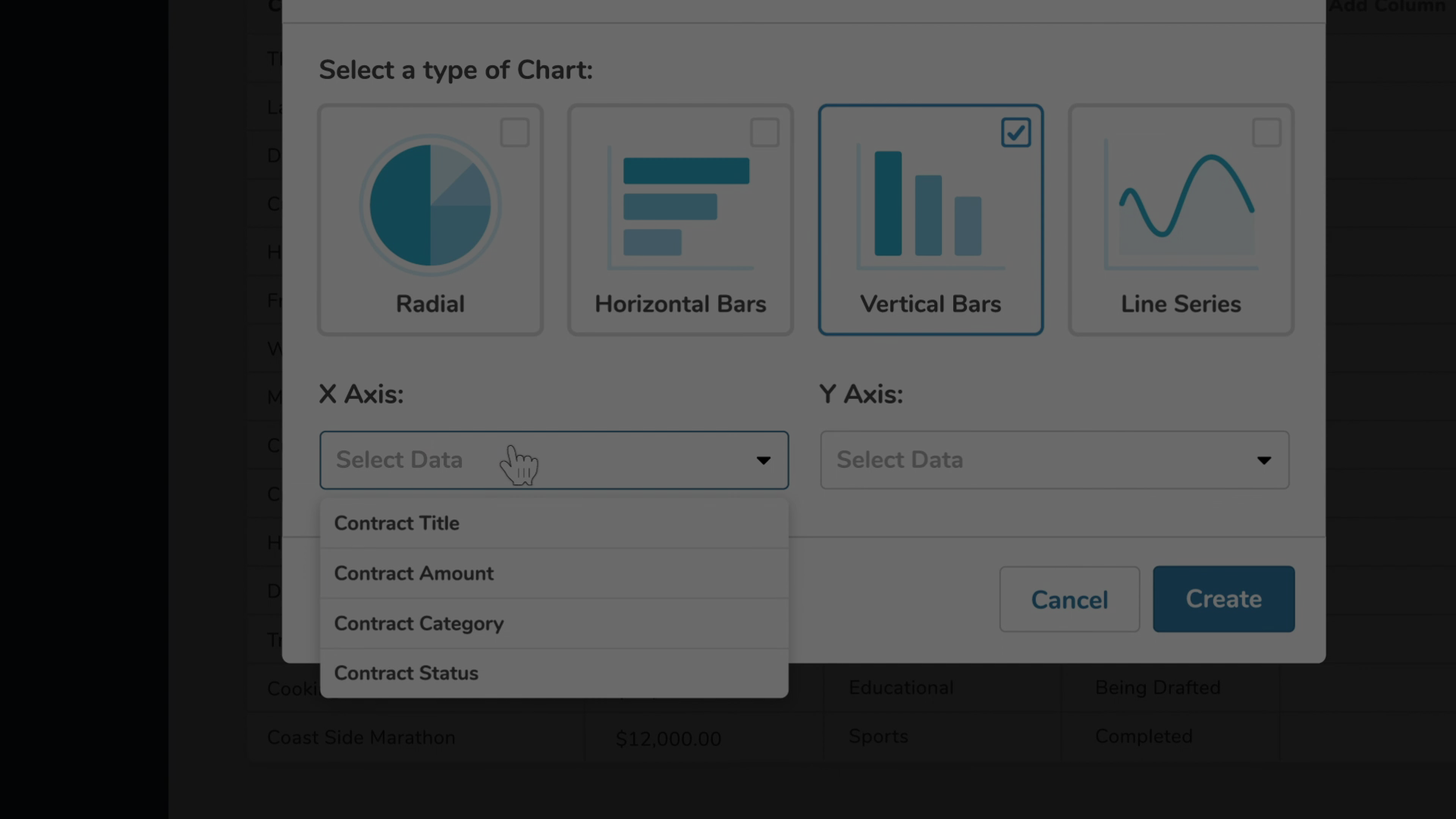
Task: Choose Contract Amount from the list
Action: point(414,573)
